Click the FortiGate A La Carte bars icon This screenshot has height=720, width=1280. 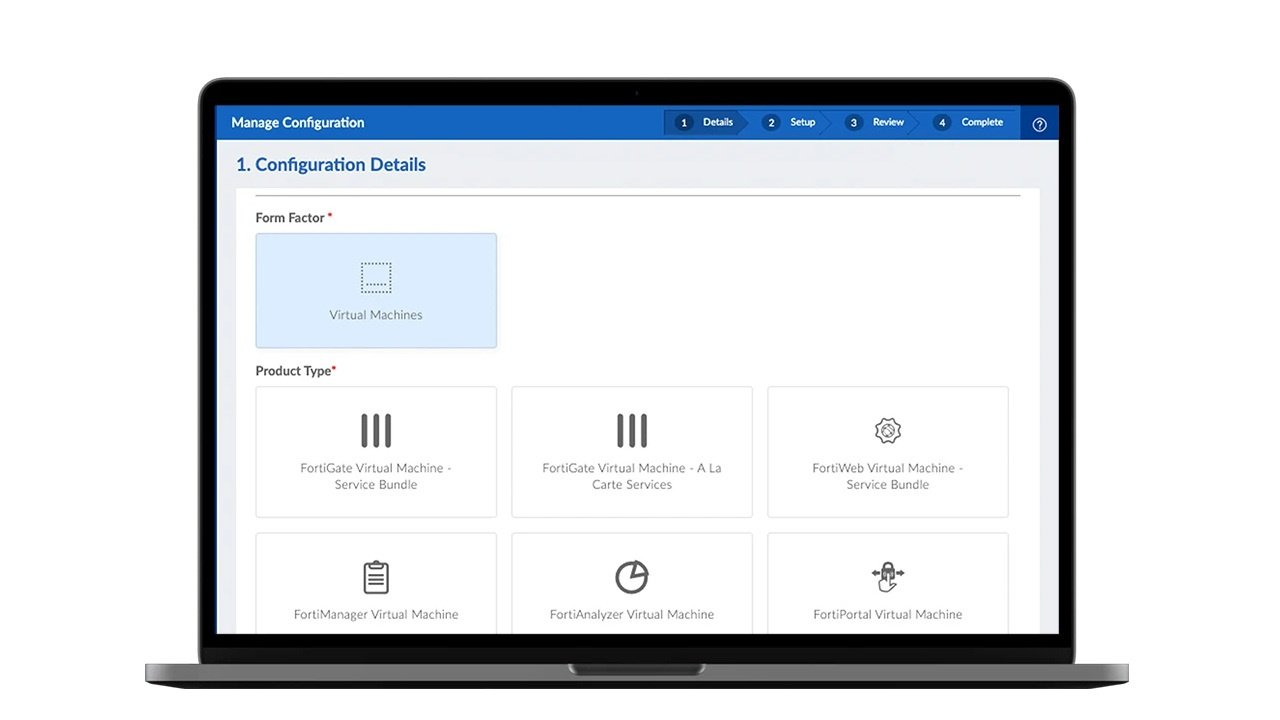coord(632,431)
